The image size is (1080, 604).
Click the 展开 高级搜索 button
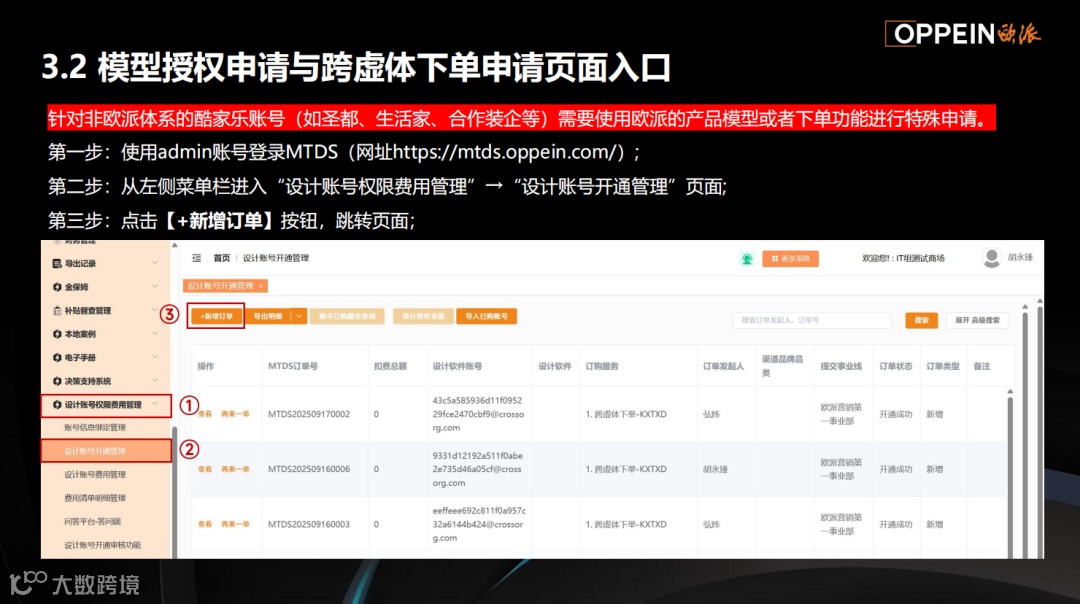[977, 320]
